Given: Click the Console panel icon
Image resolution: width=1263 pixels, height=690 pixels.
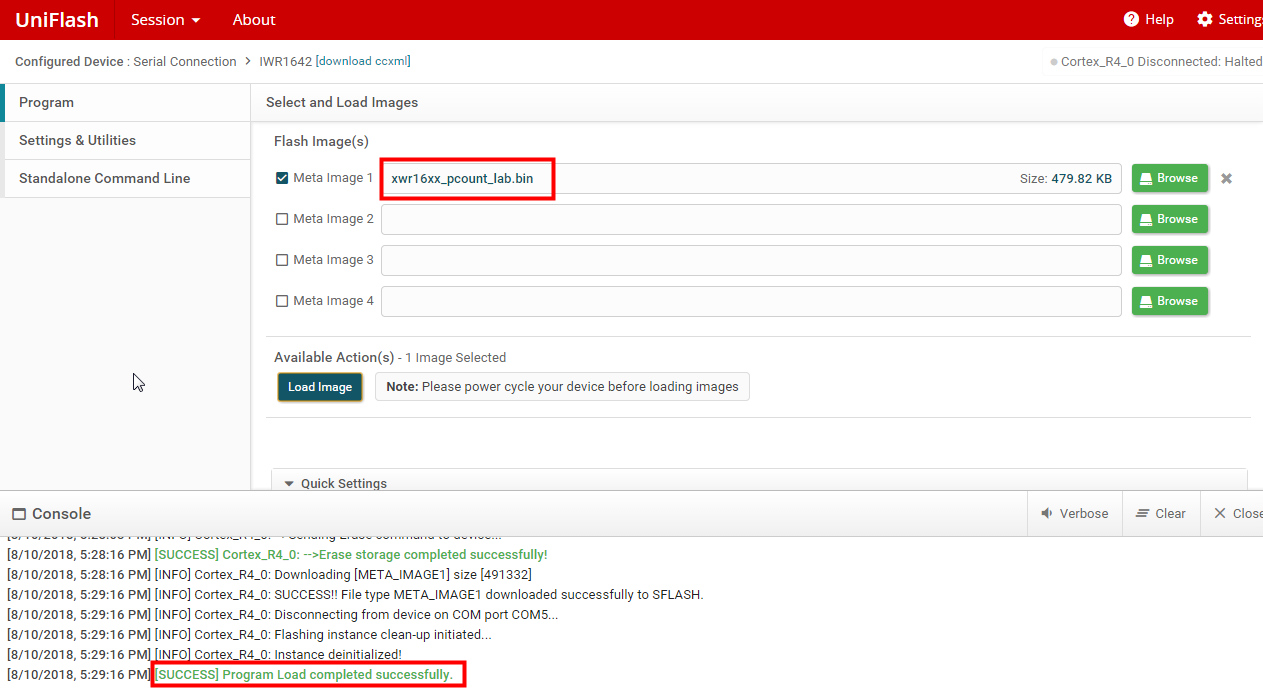Looking at the screenshot, I should tap(19, 514).
